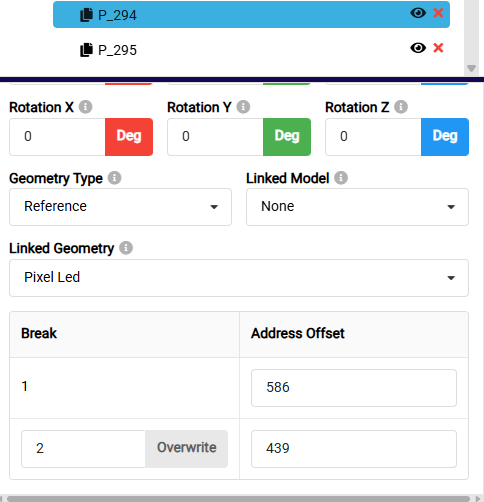Screen dimensions: 484x502
Task: Show the Geometry Type info tooltip icon
Action: (114, 178)
